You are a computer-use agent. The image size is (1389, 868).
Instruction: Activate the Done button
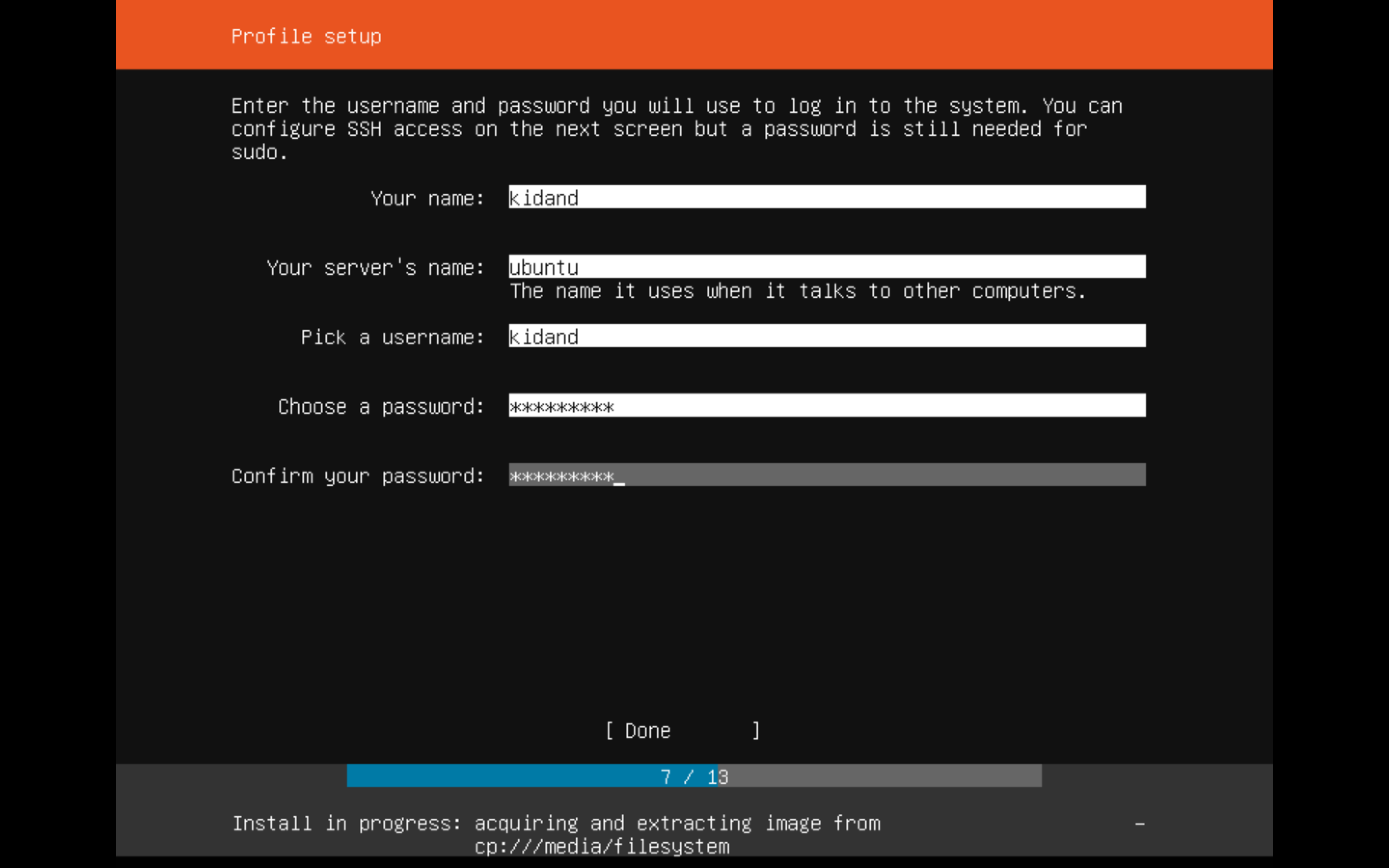point(682,731)
